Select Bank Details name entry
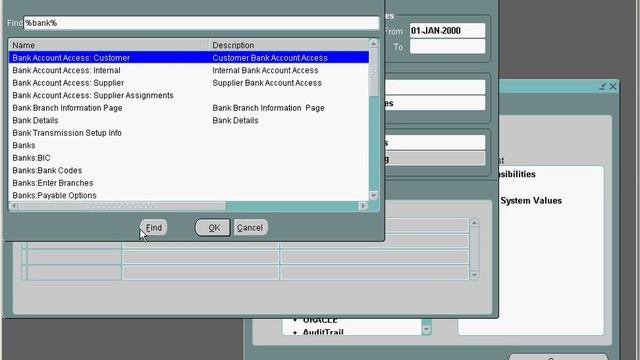 tap(36, 120)
